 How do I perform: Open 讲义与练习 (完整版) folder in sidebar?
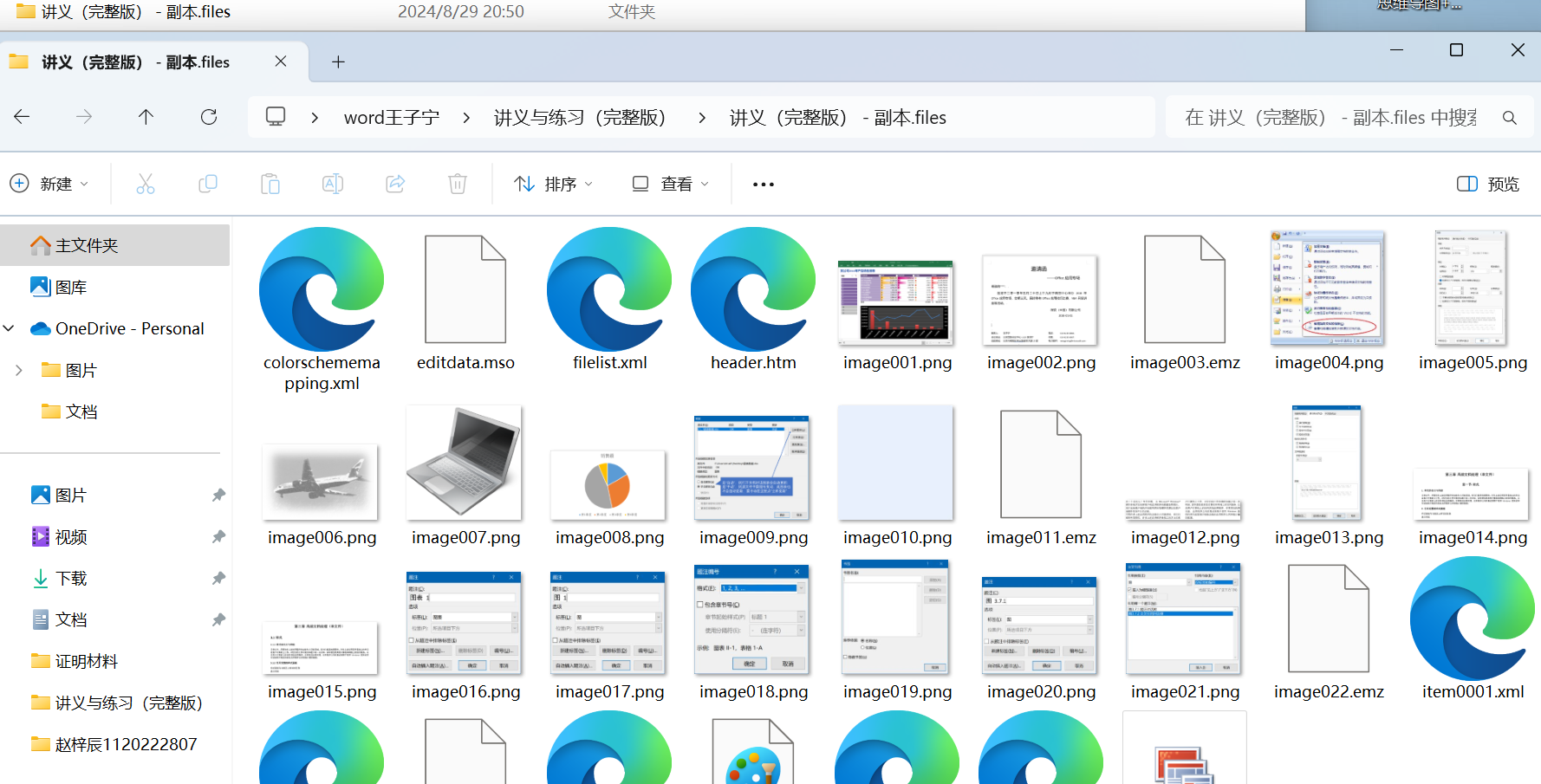(116, 703)
